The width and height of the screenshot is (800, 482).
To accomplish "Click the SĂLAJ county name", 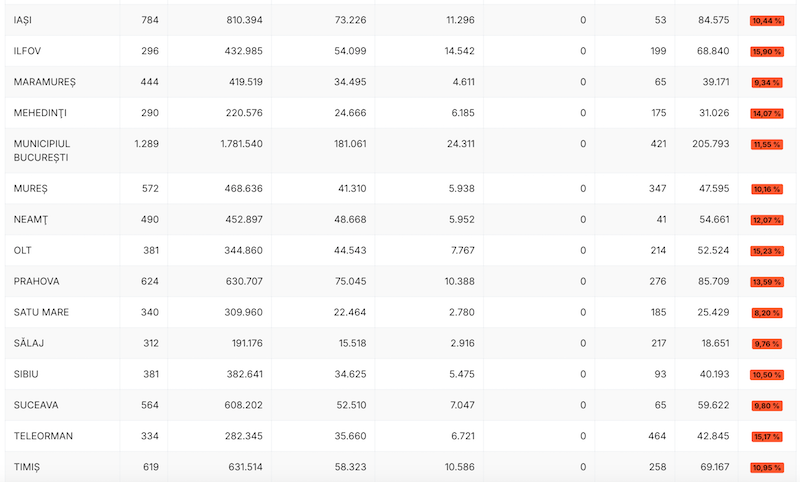I will 29,343.
